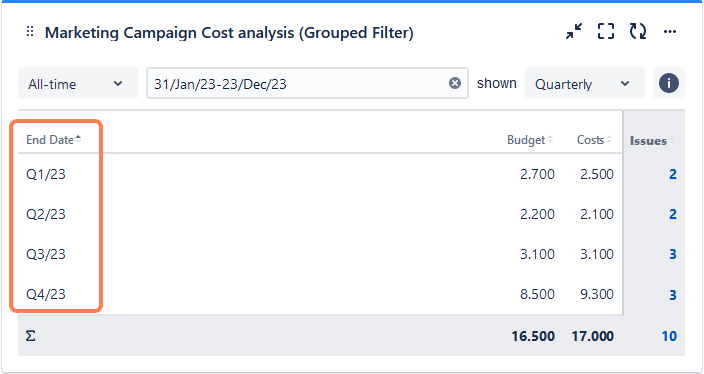704x374 pixels.
Task: Open total issues count 10
Action: click(669, 336)
